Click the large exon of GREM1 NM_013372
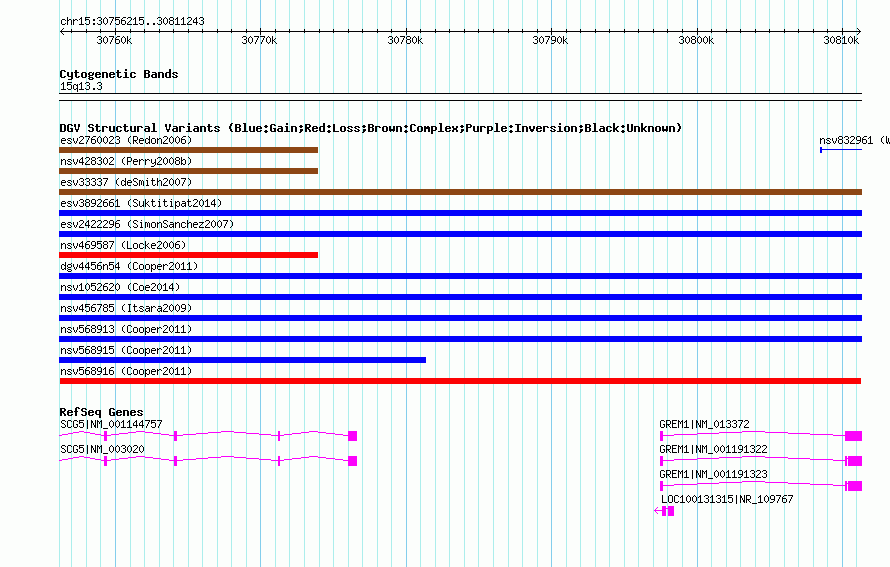 pos(853,436)
